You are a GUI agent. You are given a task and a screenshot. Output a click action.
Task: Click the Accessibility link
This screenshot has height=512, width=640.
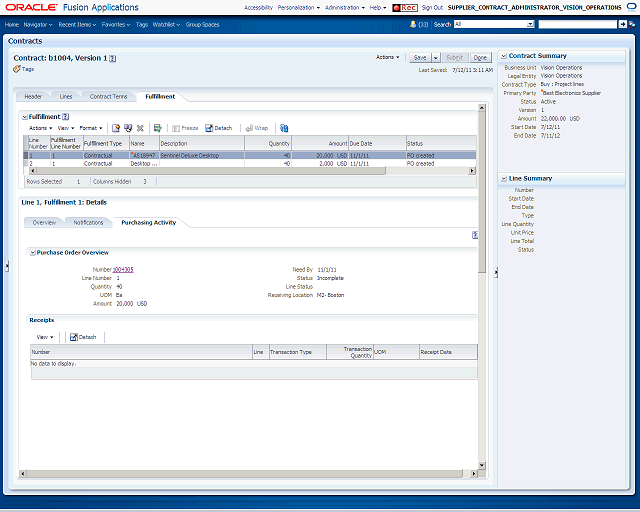tap(258, 8)
